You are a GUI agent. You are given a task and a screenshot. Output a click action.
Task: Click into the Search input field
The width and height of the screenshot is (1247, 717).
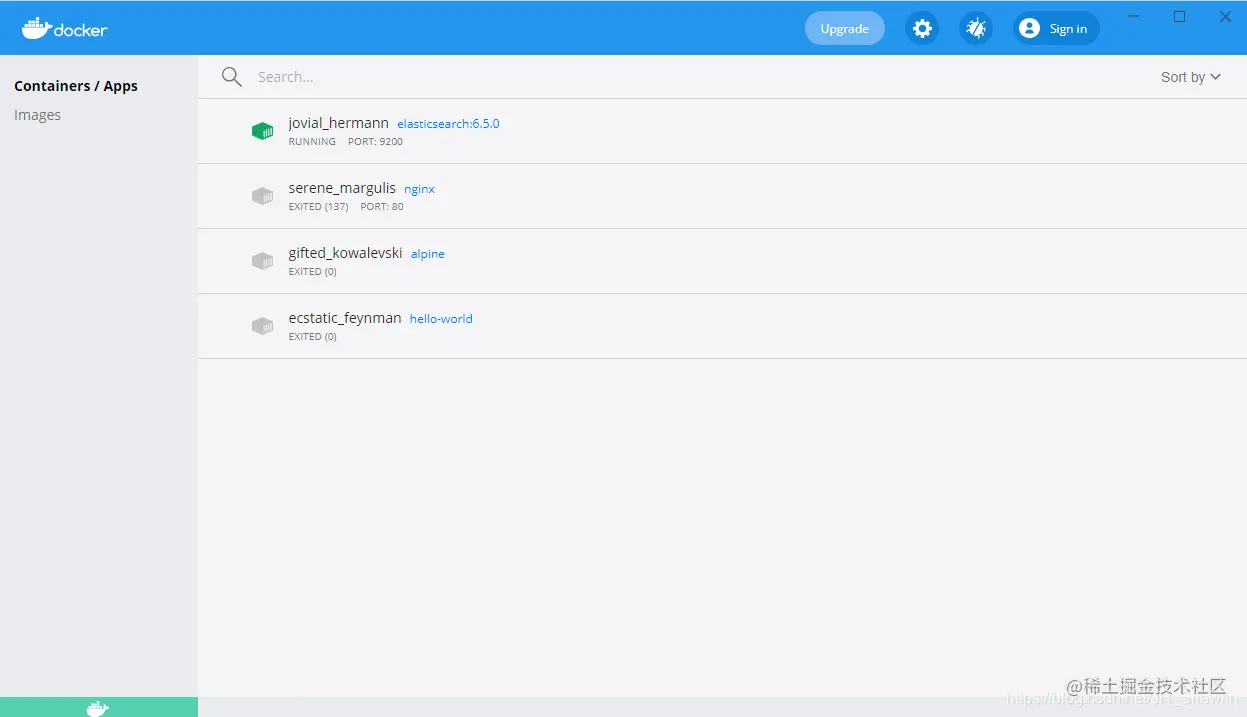coord(700,77)
